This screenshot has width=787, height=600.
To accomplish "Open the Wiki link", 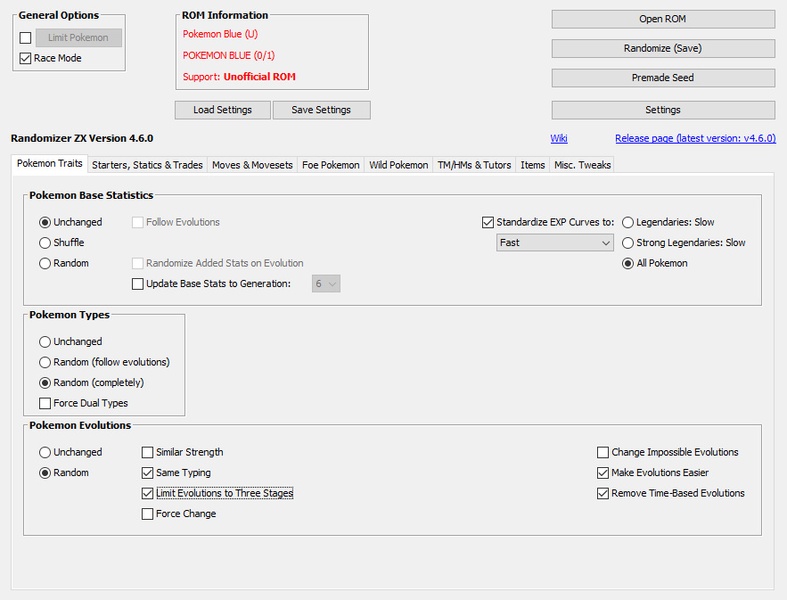I will (559, 138).
